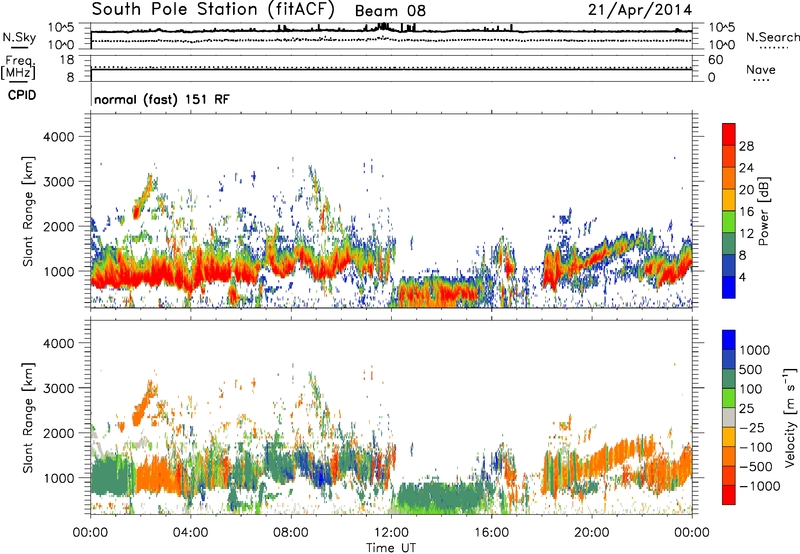Screen dimensions: 800x554
Task: Click the blue swatch at the Power colorbar bottom
Action: [729, 287]
